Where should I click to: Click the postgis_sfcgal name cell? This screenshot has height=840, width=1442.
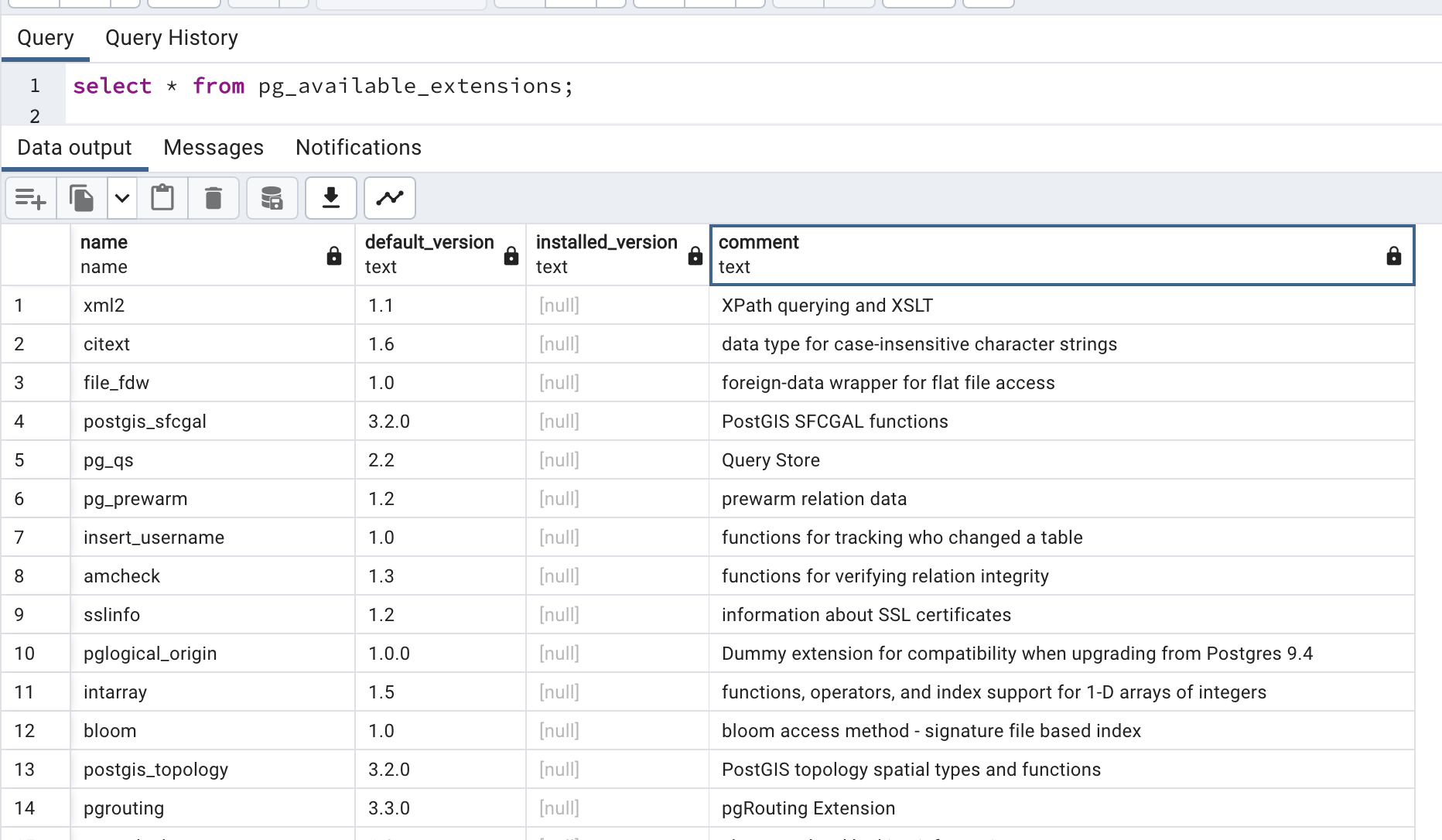145,422
